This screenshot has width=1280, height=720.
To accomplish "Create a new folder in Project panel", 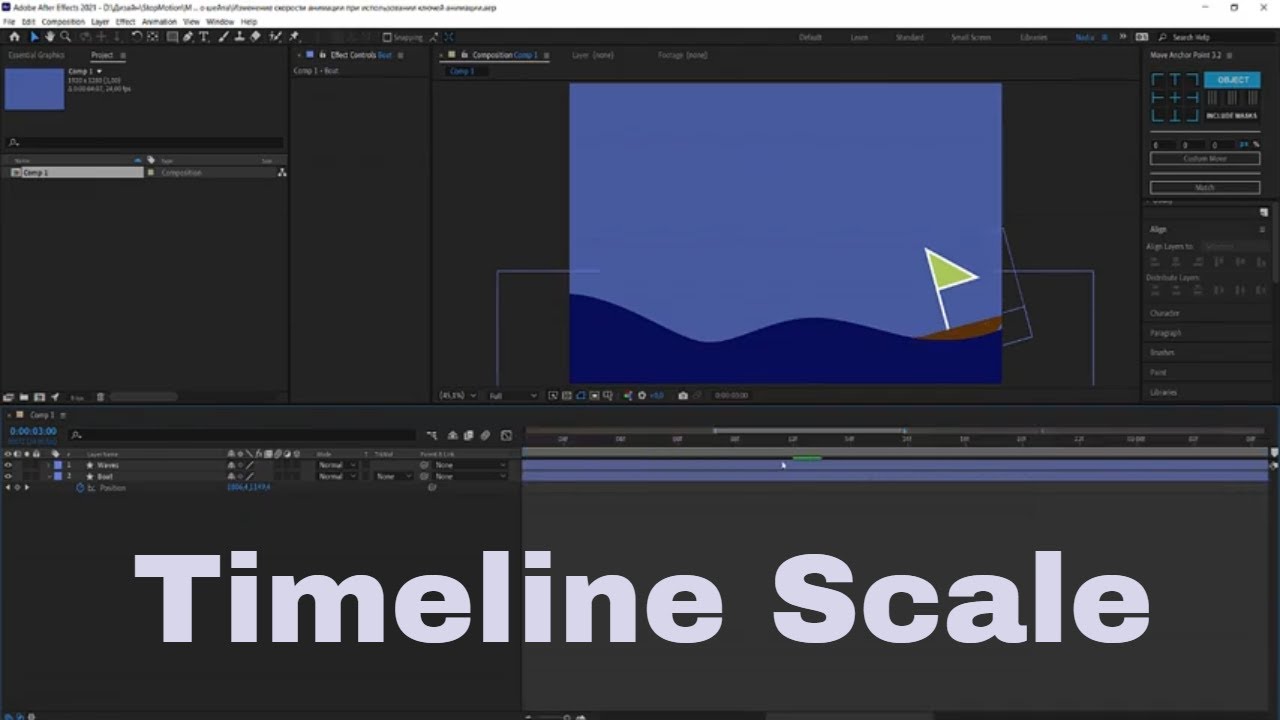I will pyautogui.click(x=24, y=397).
